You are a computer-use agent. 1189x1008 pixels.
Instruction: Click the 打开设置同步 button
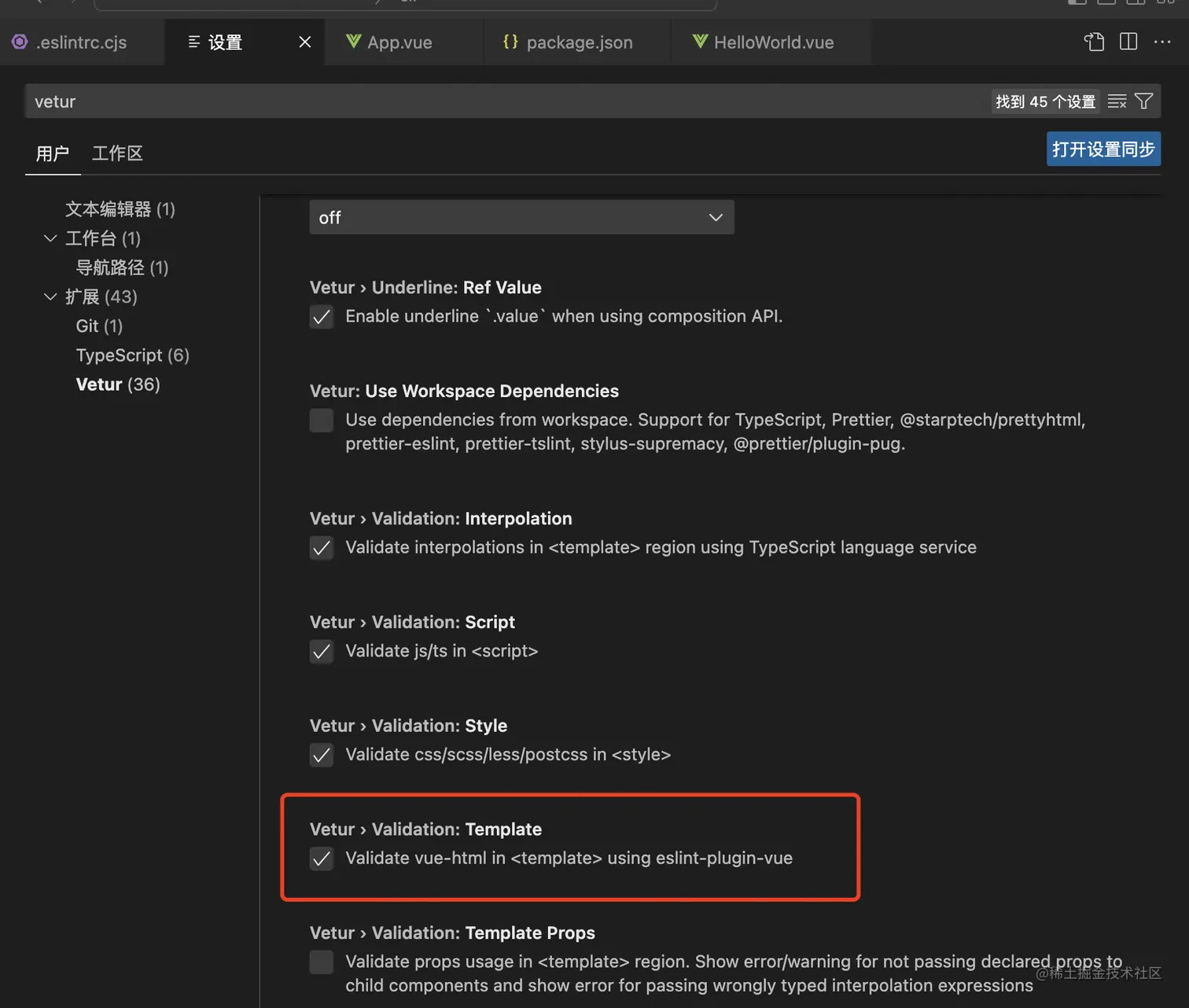pyautogui.click(x=1103, y=149)
